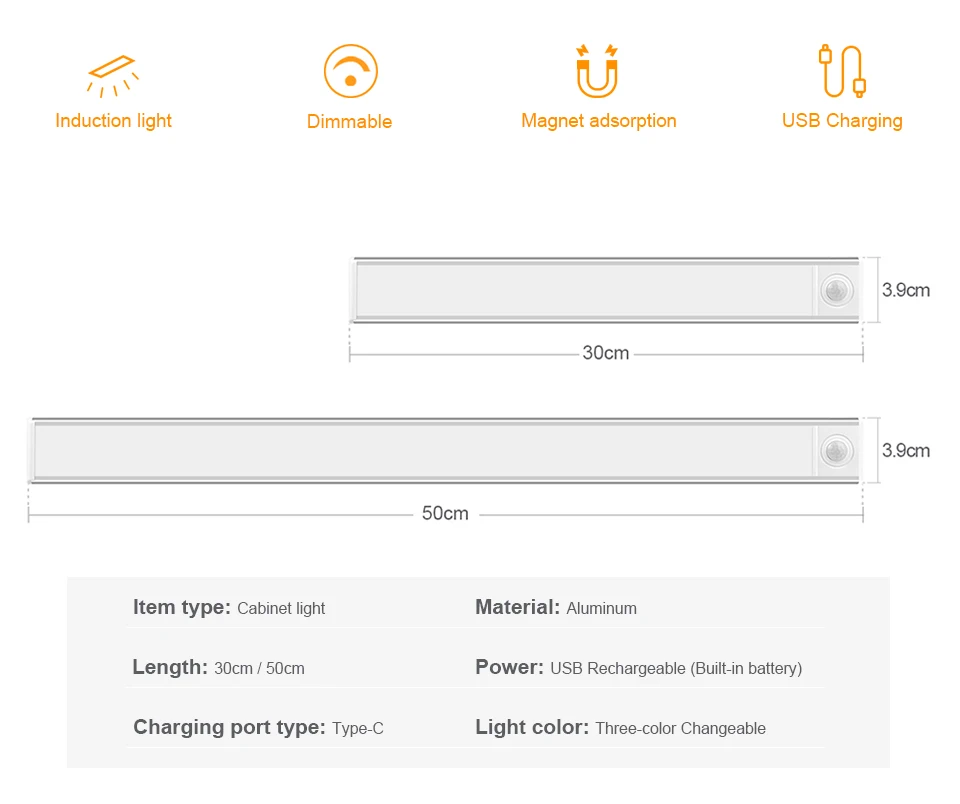Screen dimensions: 960x804
Task: Click the 50cm light's motion sensor
Action: point(836,451)
